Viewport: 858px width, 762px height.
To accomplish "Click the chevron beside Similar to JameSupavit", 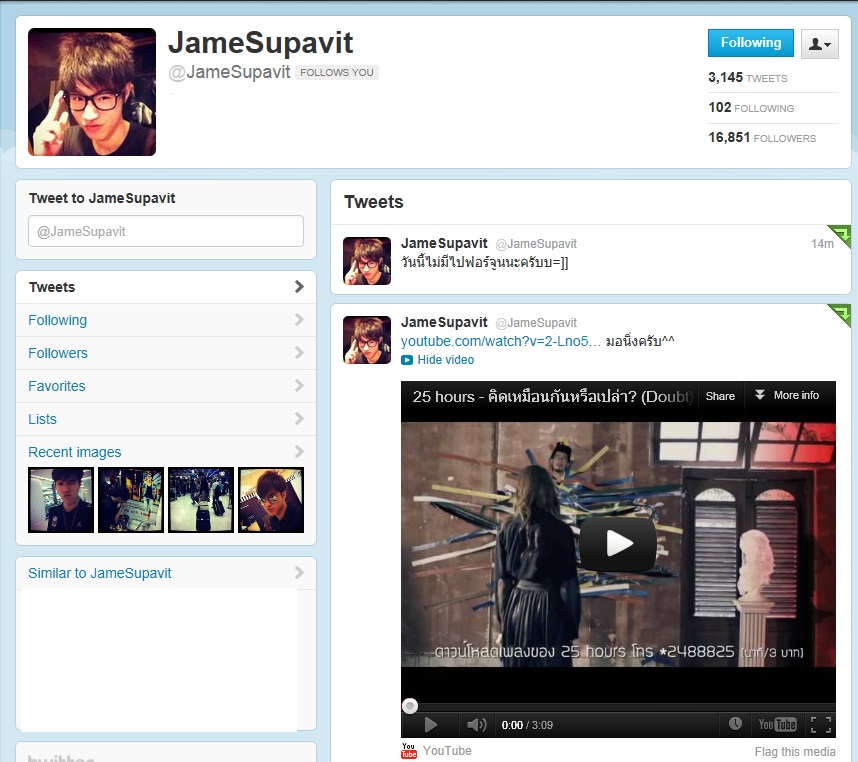I will click(299, 573).
